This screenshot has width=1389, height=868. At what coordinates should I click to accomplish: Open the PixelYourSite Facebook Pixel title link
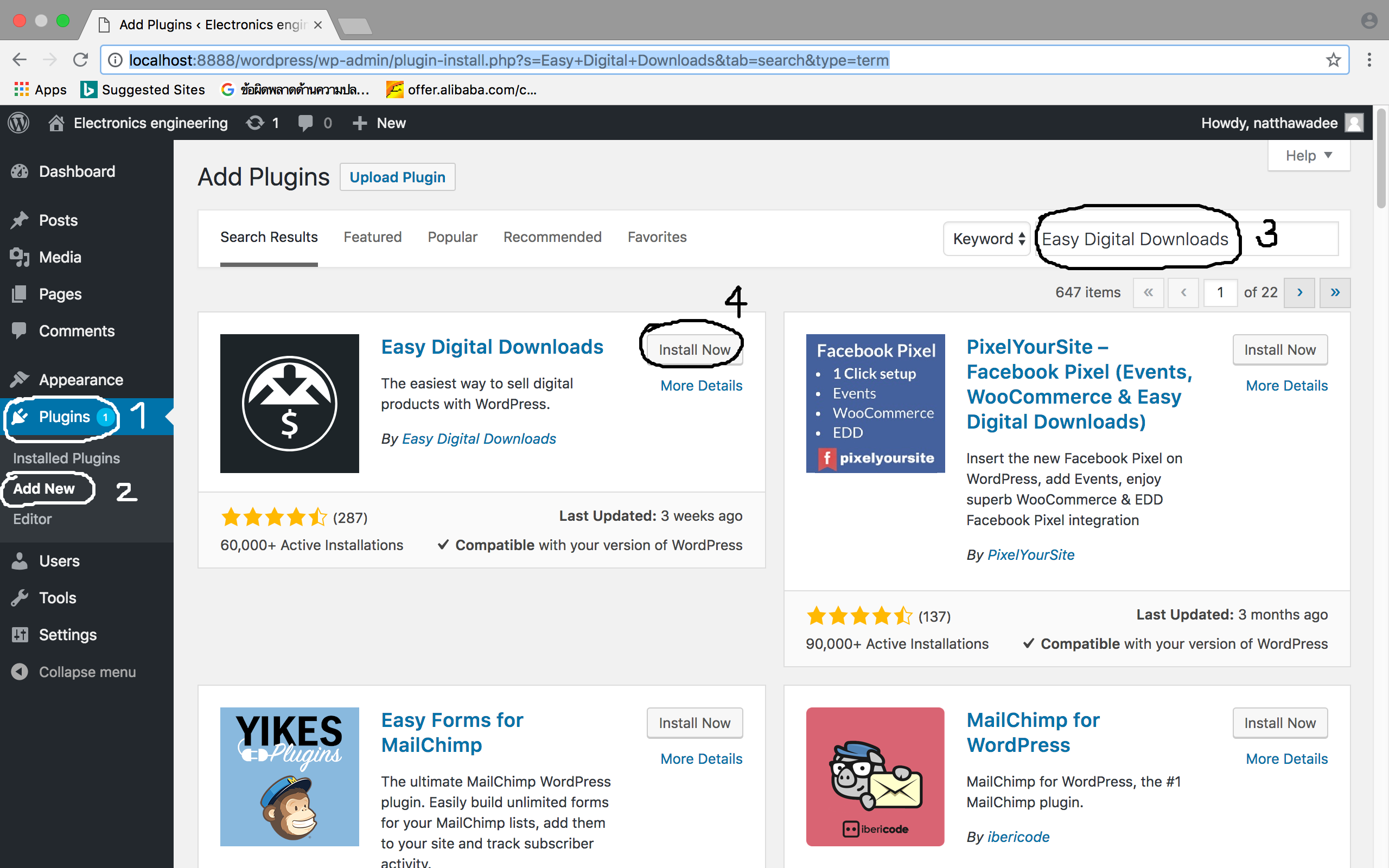click(x=1079, y=384)
